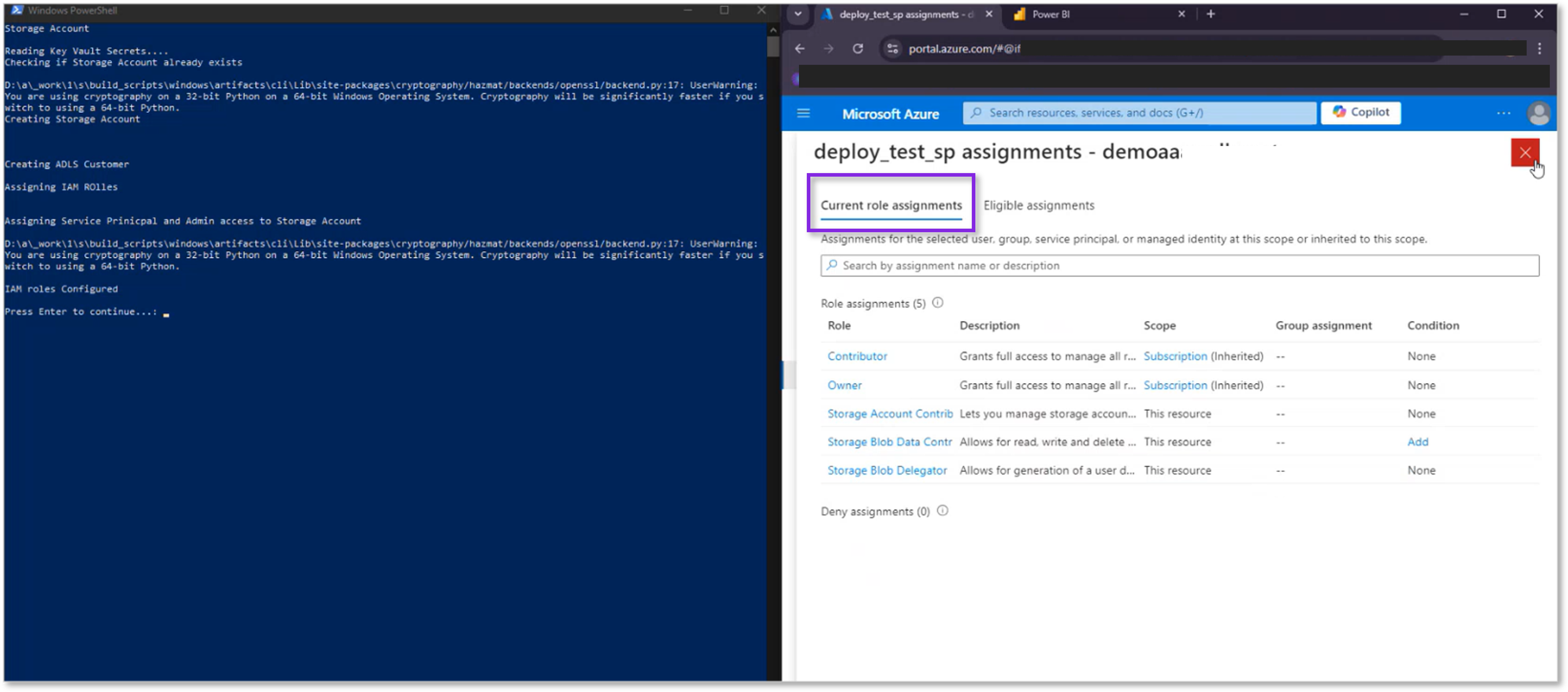Click the PowerShell scrollbar up arrow

pyautogui.click(x=773, y=29)
